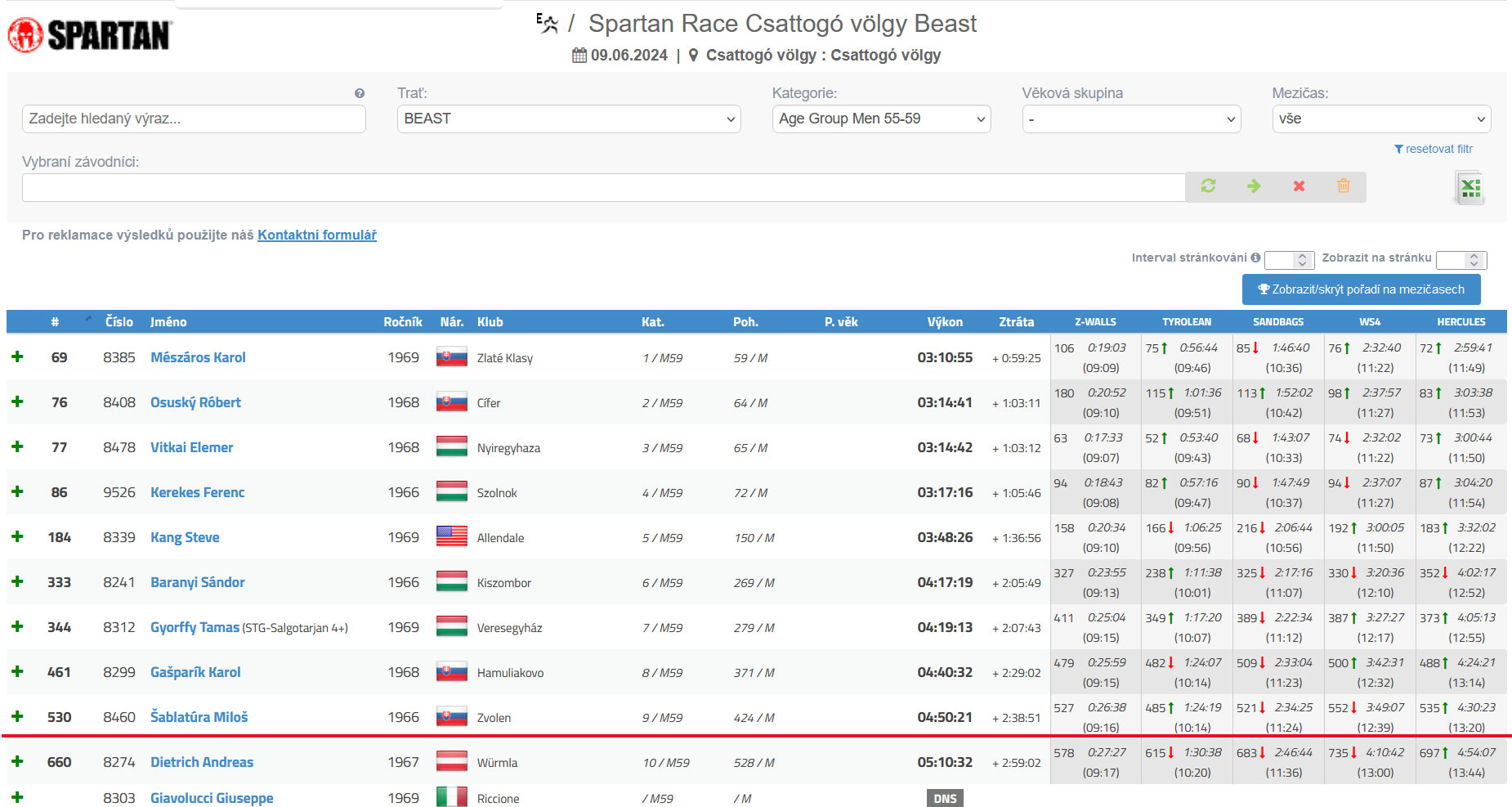The width and height of the screenshot is (1512, 807).
Task: Export results with the Excel icon
Action: point(1470,188)
